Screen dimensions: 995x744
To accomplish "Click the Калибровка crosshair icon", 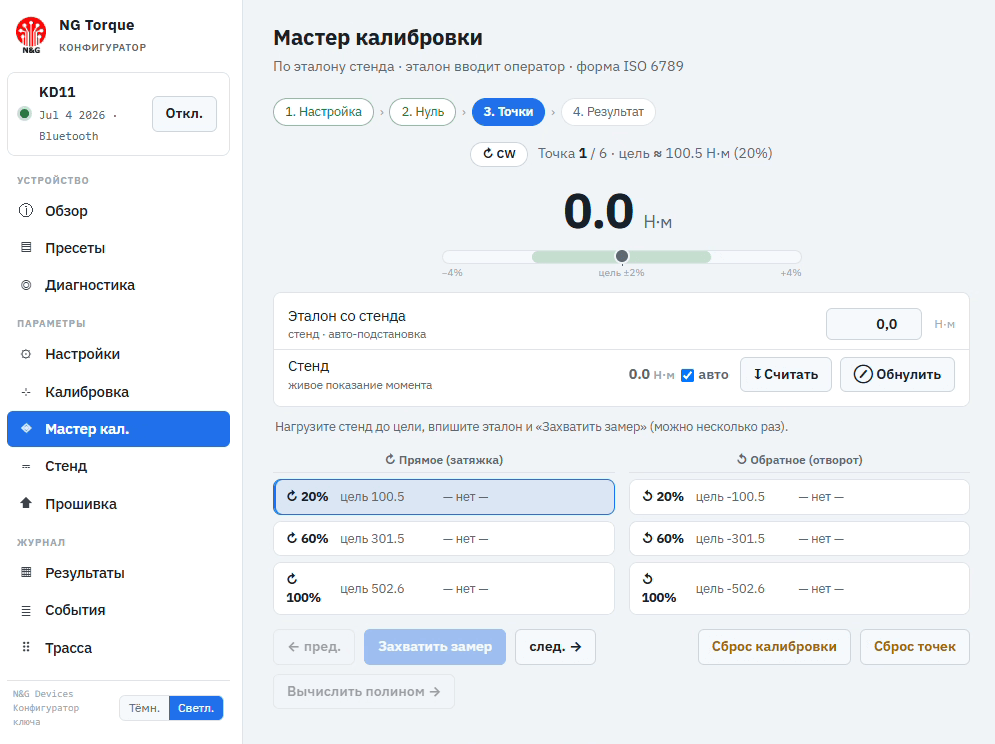I will pos(26,392).
